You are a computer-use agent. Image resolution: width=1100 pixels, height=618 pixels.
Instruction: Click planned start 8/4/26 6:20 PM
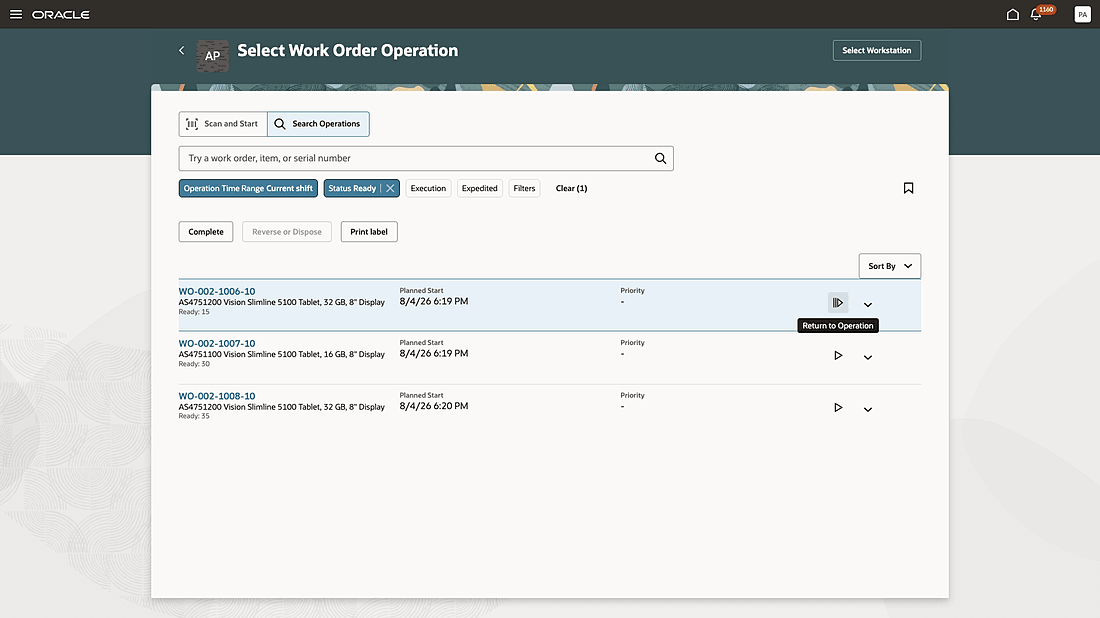(434, 406)
